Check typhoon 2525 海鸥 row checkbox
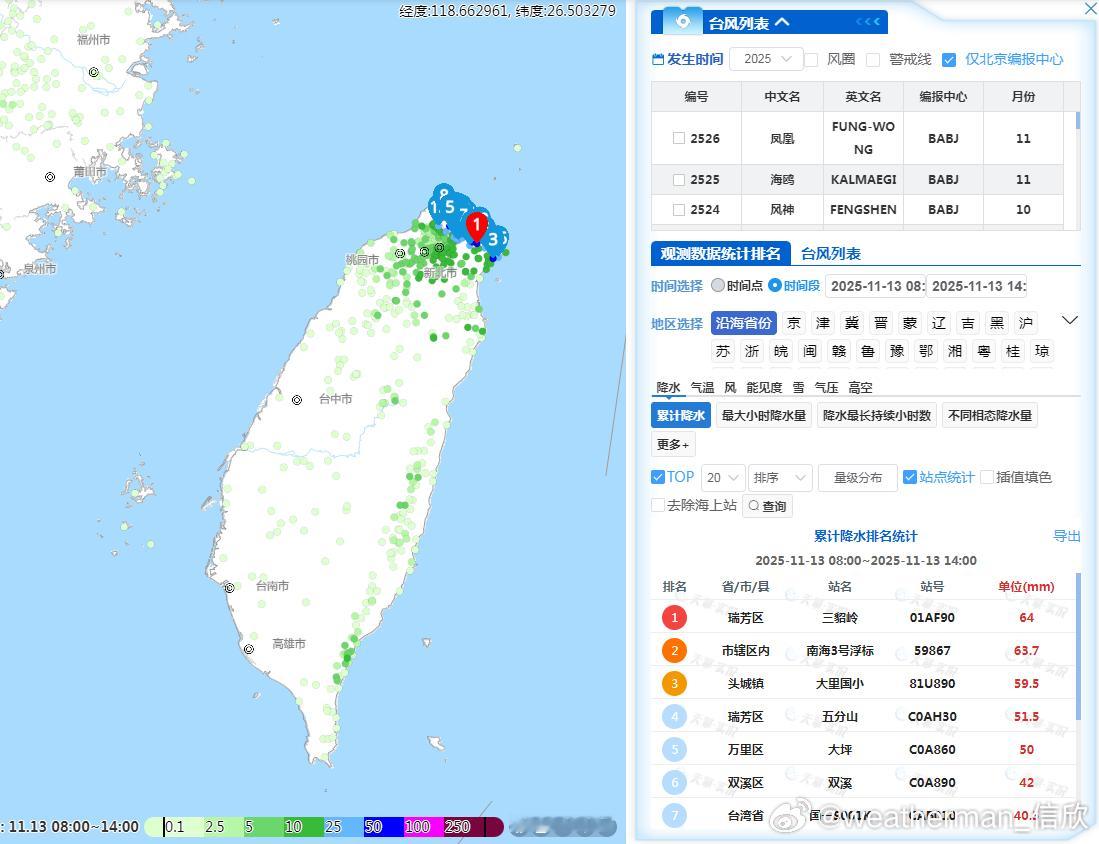Screen dimensions: 1099x844 coord(678,179)
